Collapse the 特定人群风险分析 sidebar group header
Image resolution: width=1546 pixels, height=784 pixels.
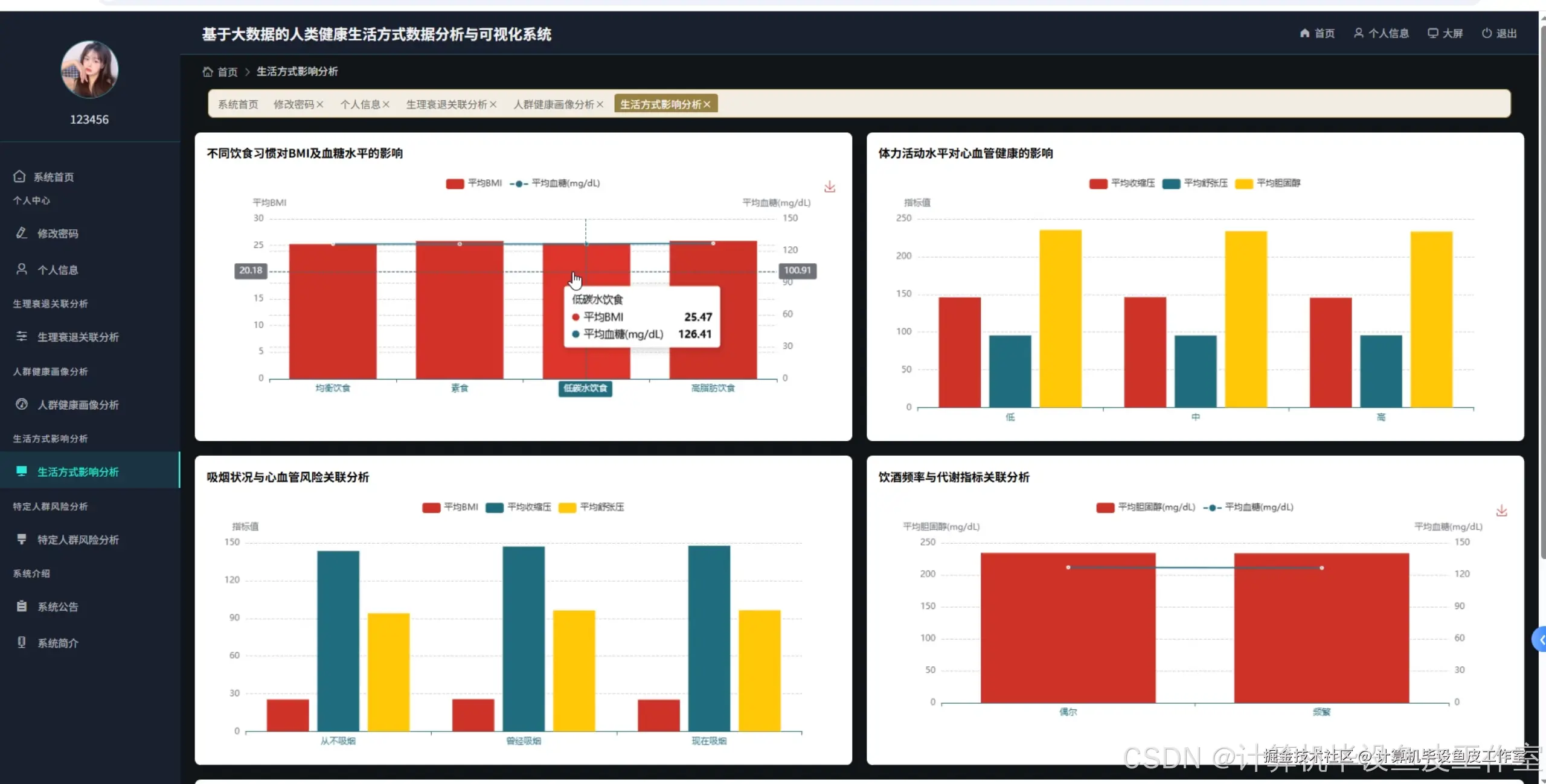(51, 506)
